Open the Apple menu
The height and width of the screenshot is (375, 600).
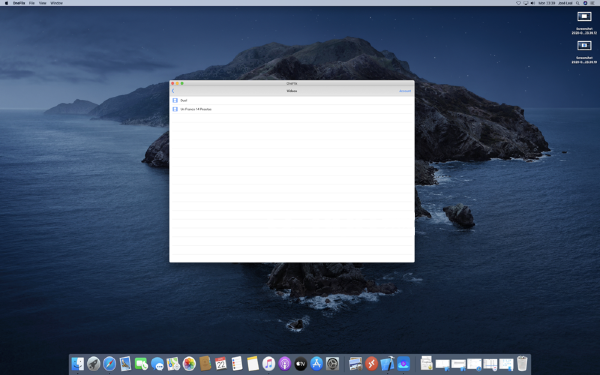pos(6,3)
